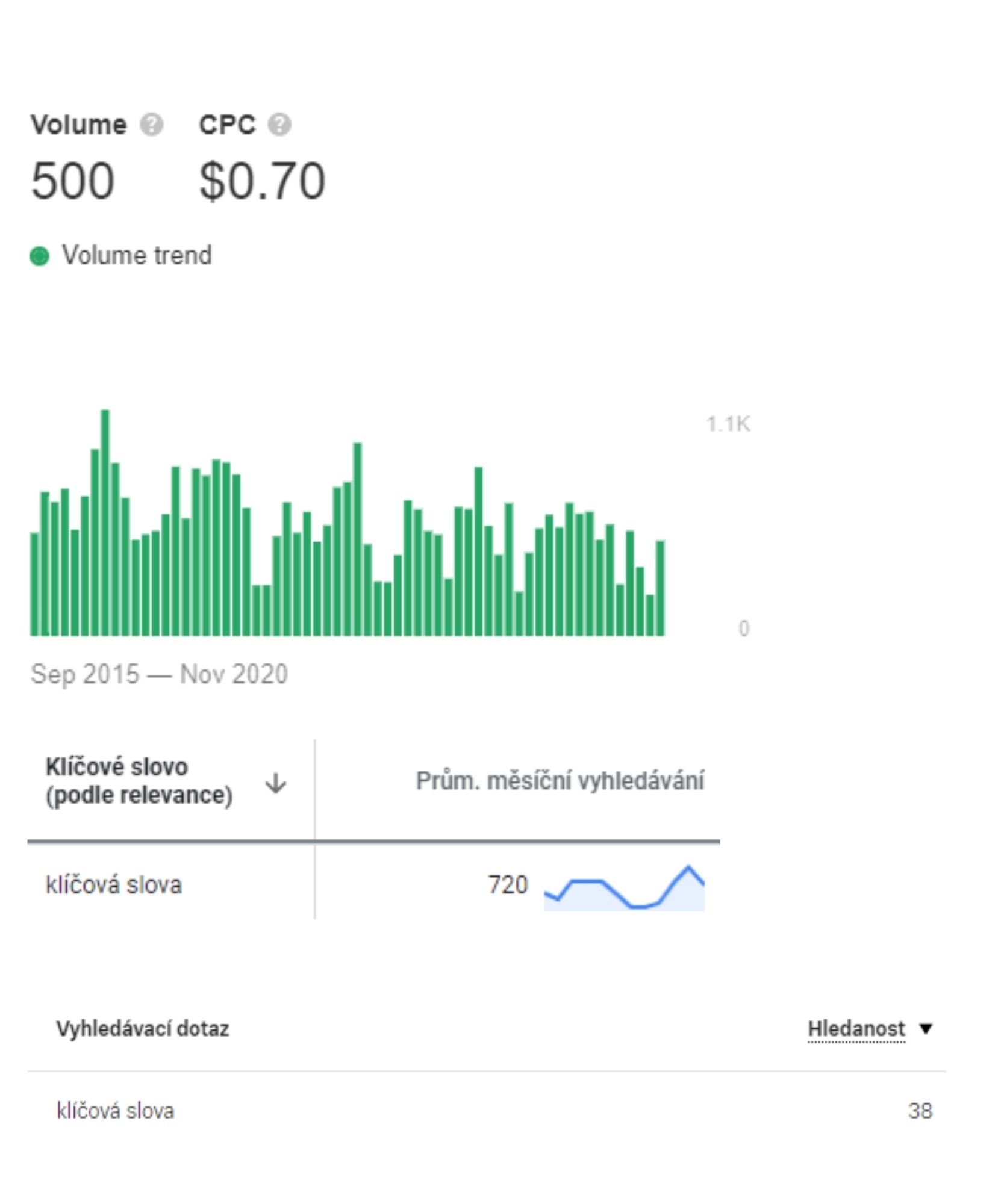
Task: Click the CPC help question-mark icon
Action: click(x=279, y=125)
